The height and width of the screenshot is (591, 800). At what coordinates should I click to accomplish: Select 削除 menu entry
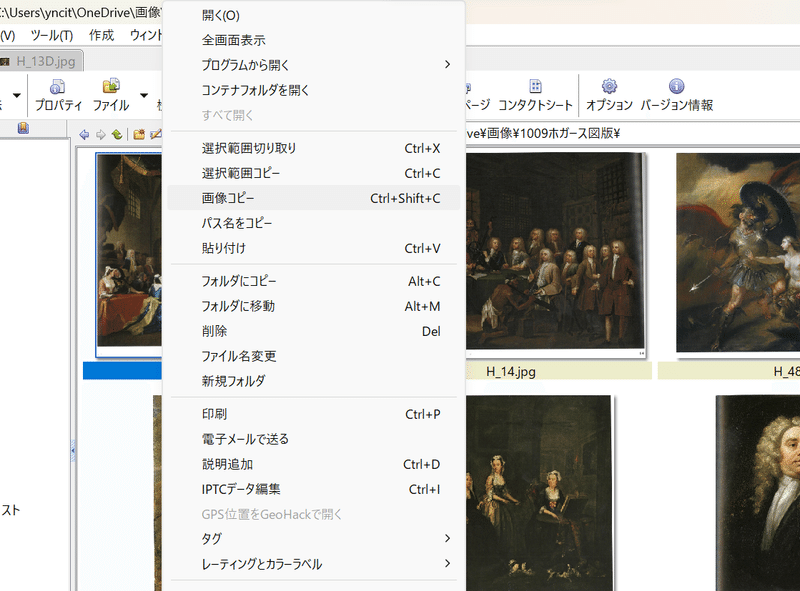point(314,331)
